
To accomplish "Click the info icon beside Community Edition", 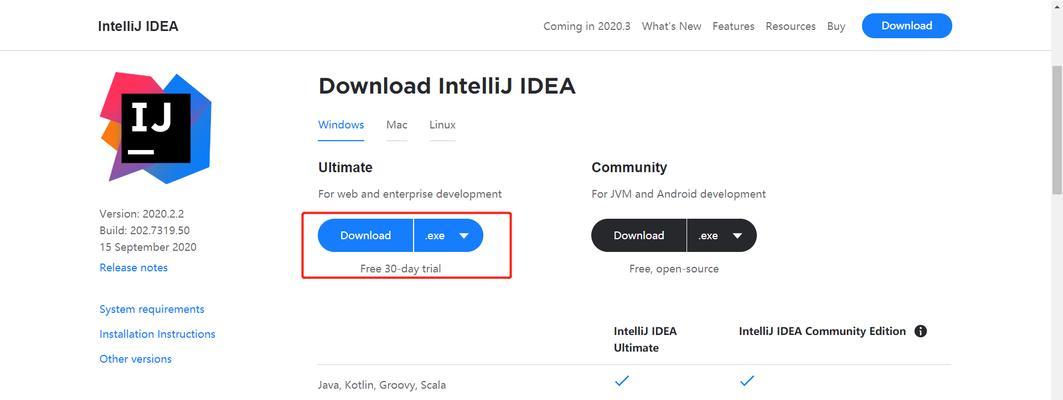I will tap(921, 332).
